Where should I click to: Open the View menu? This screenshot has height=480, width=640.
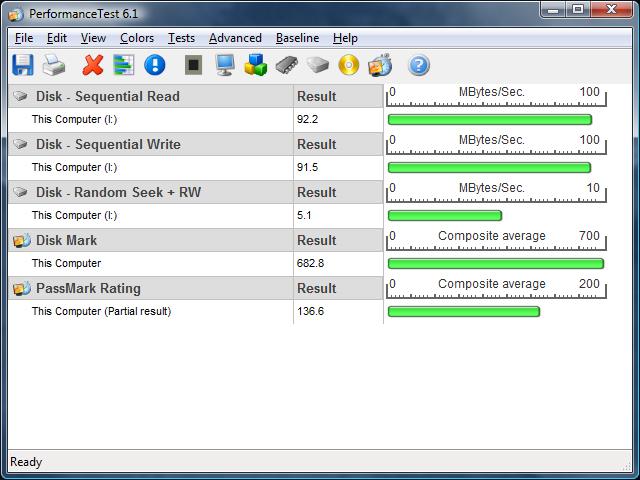pyautogui.click(x=93, y=38)
